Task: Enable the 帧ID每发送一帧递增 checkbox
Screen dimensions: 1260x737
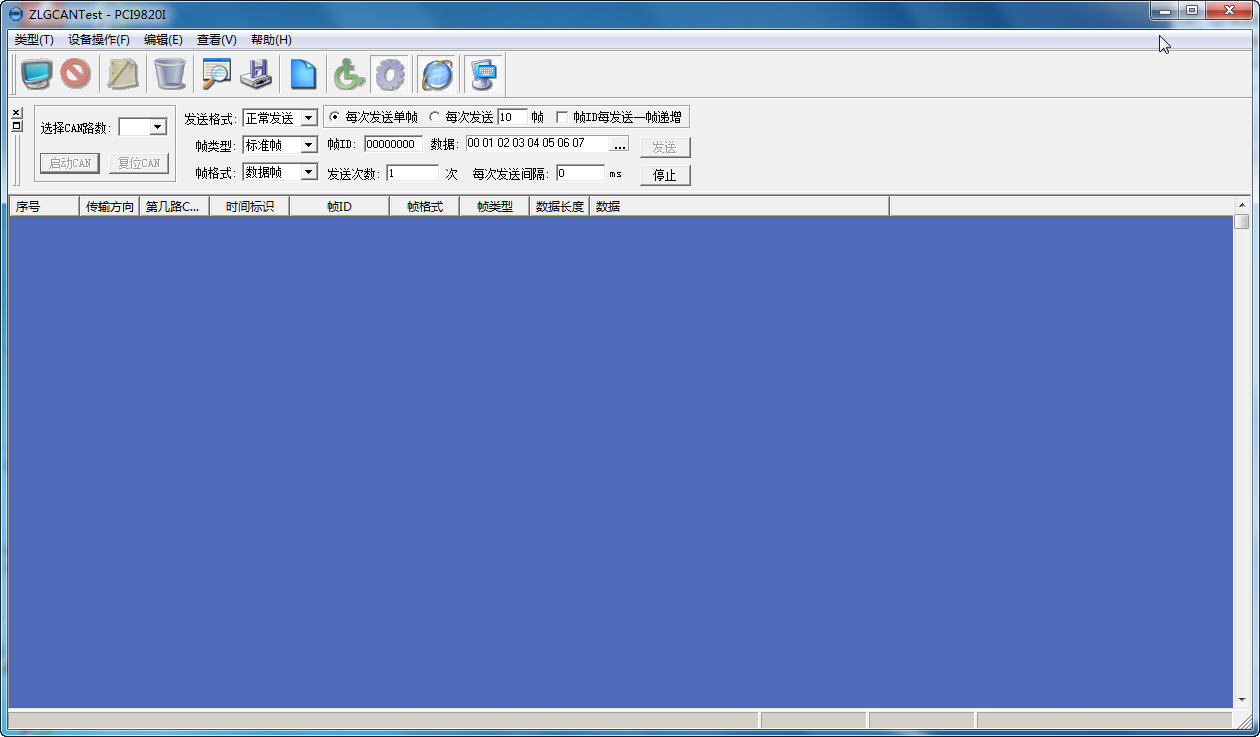Action: coord(562,117)
